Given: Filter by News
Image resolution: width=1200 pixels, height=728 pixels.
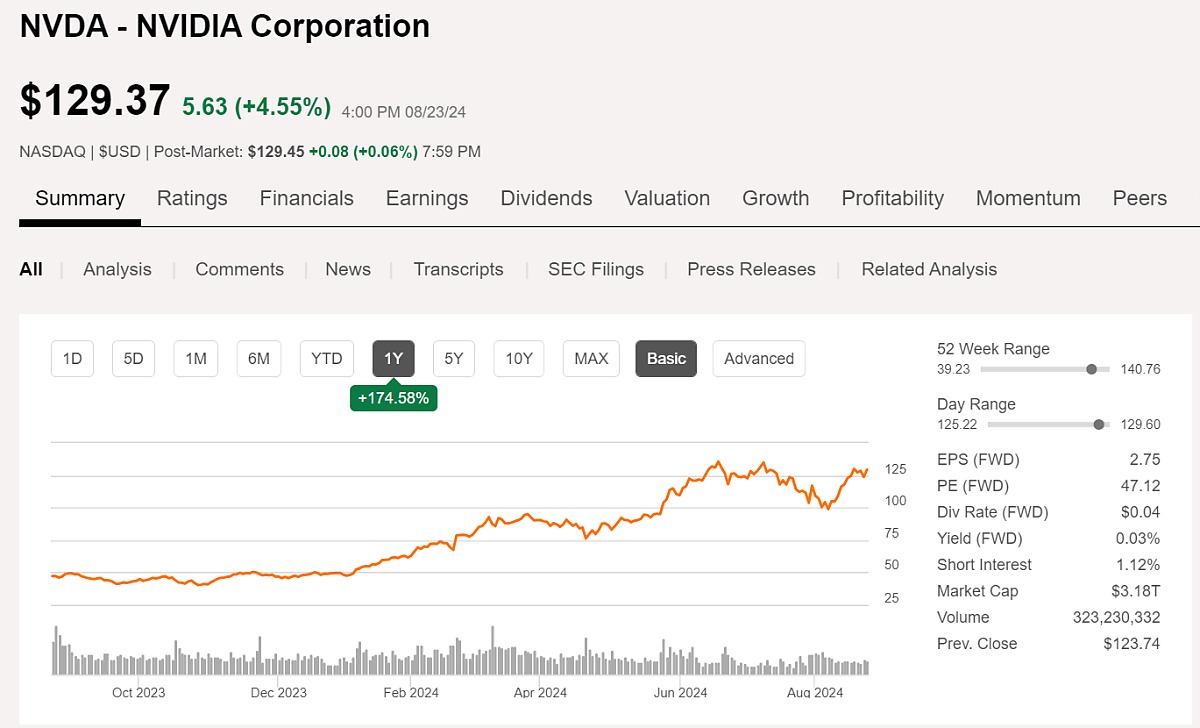Looking at the screenshot, I should (x=348, y=269).
